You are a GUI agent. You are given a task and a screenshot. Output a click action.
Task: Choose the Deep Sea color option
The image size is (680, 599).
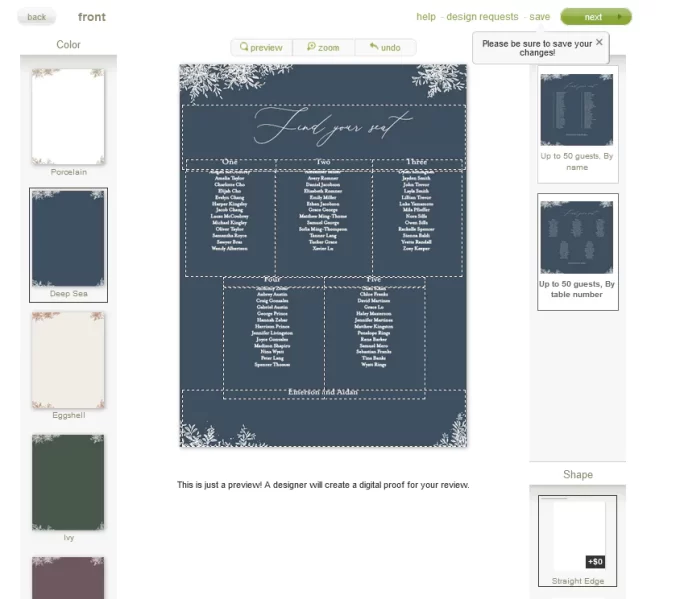tap(68, 239)
